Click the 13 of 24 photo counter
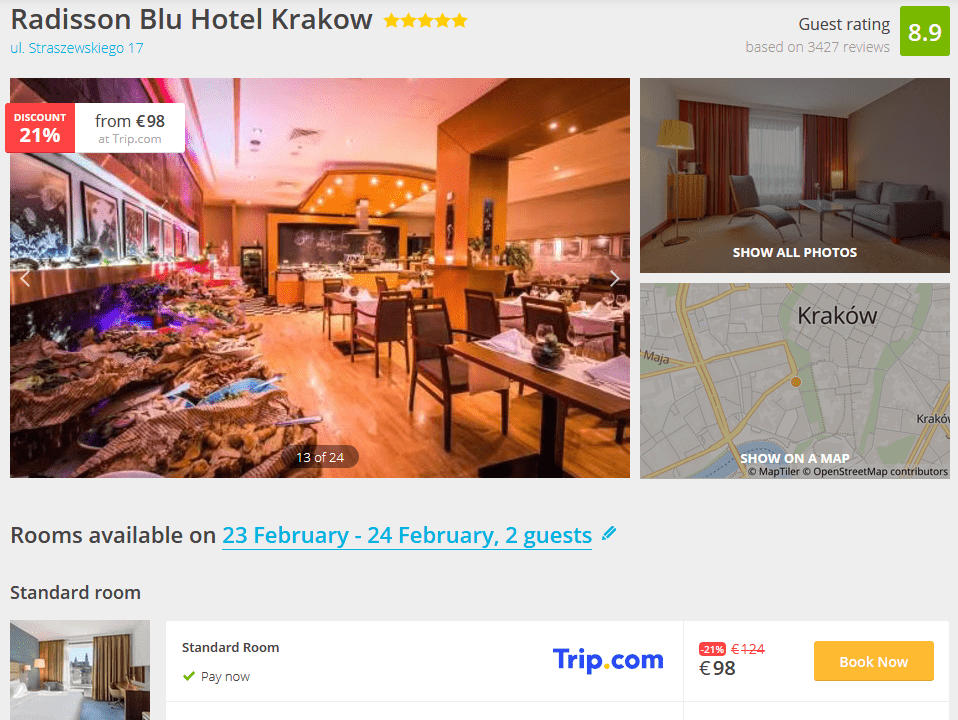This screenshot has width=958, height=720. [320, 457]
